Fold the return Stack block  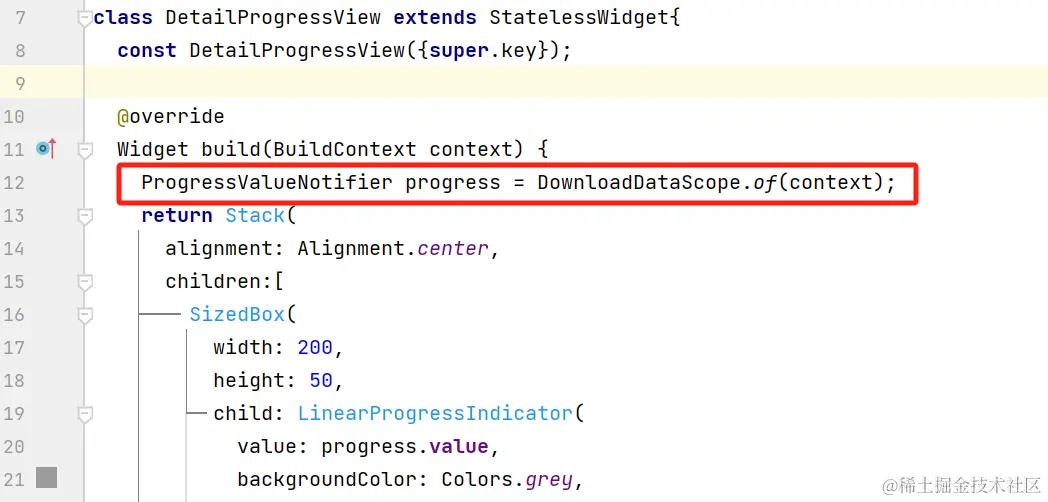click(85, 215)
